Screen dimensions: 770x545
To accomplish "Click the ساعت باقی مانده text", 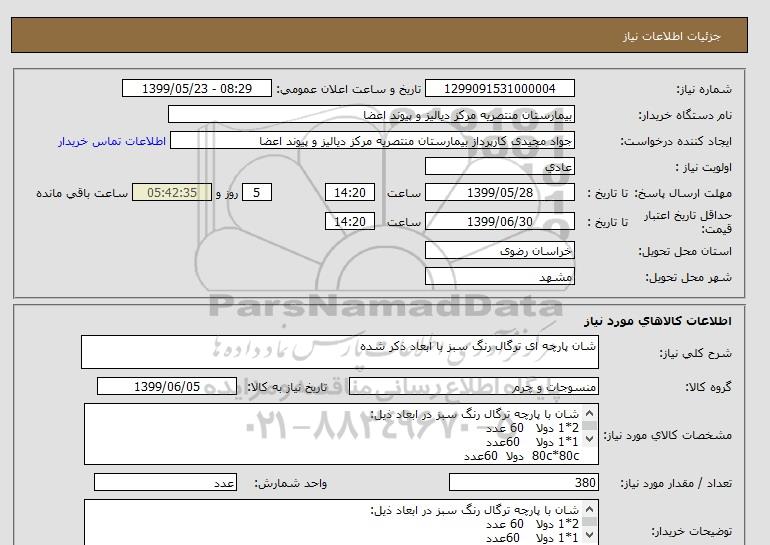I will (x=82, y=193).
